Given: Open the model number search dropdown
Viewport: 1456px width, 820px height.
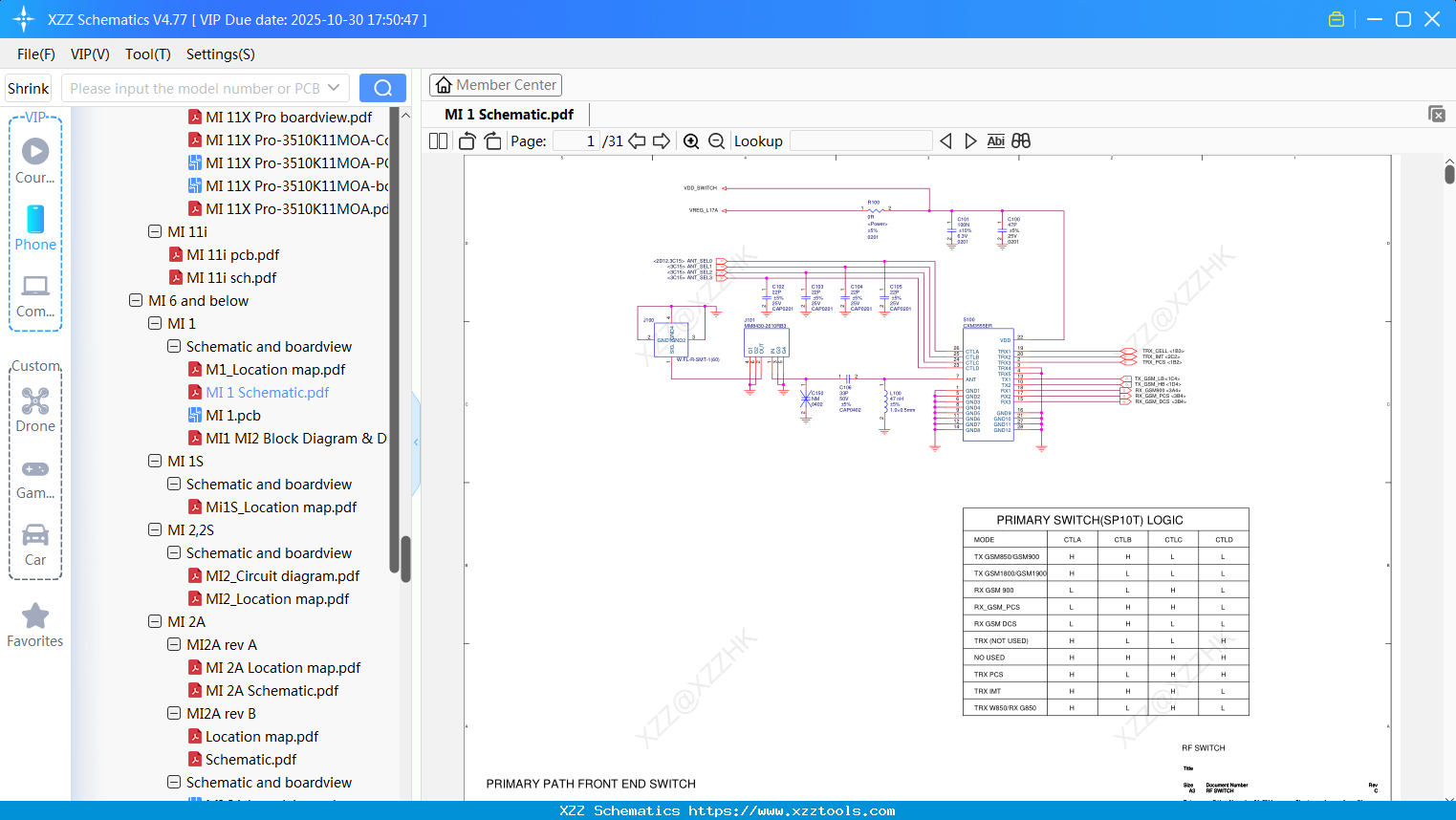Looking at the screenshot, I should tap(335, 87).
